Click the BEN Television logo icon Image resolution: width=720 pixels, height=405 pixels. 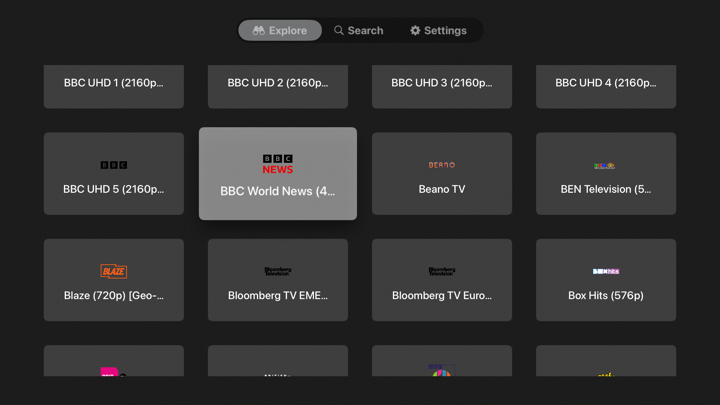tap(604, 166)
